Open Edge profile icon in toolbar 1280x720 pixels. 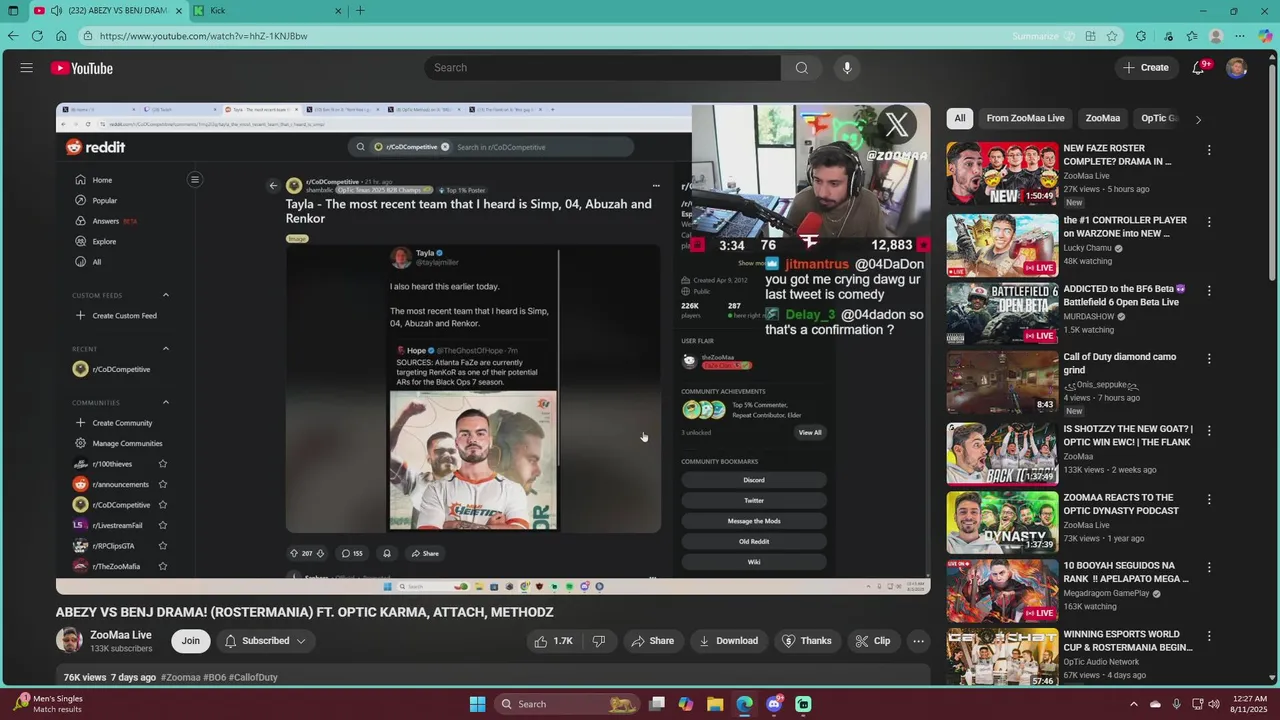(x=1216, y=36)
